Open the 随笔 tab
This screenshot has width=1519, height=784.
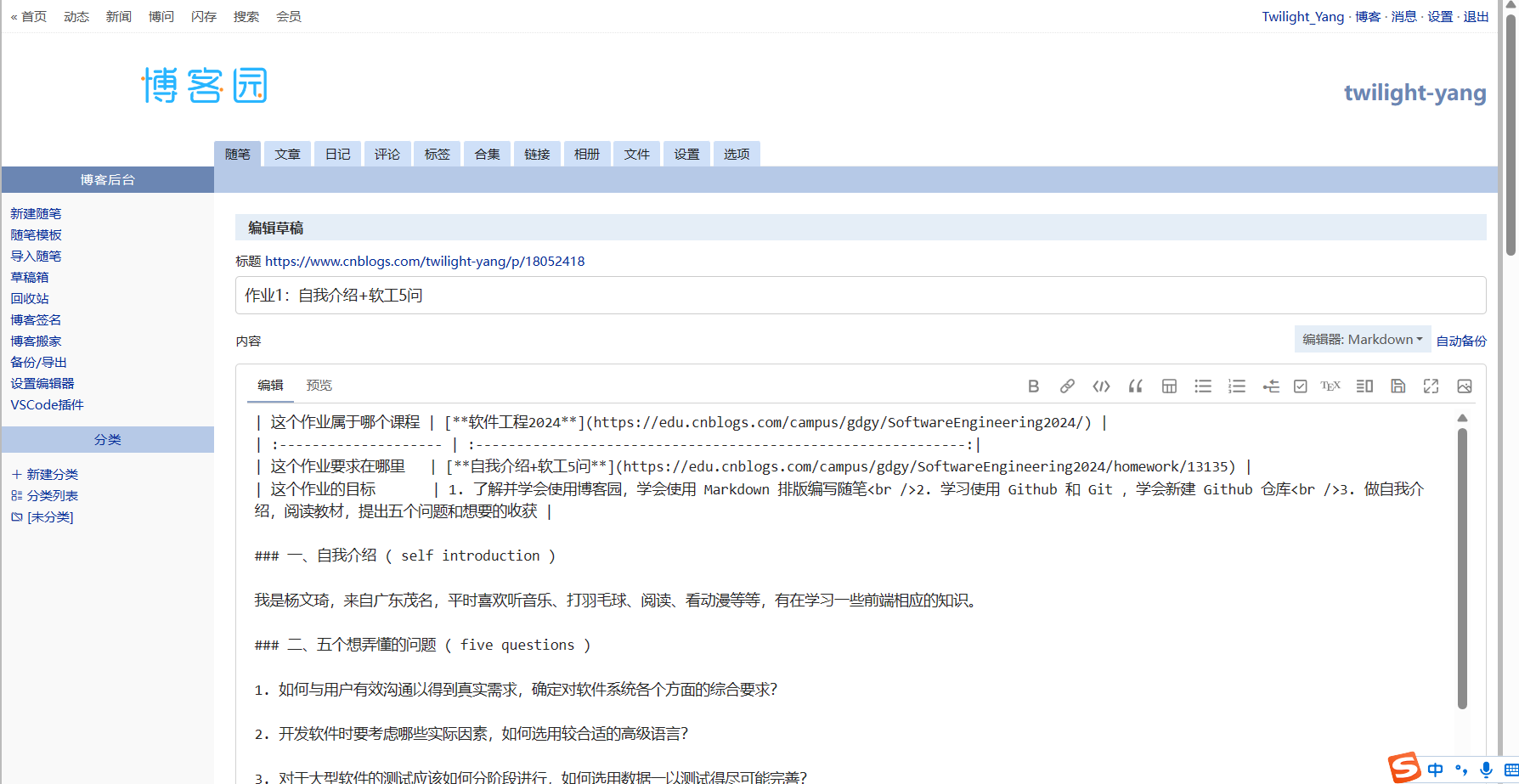238,154
